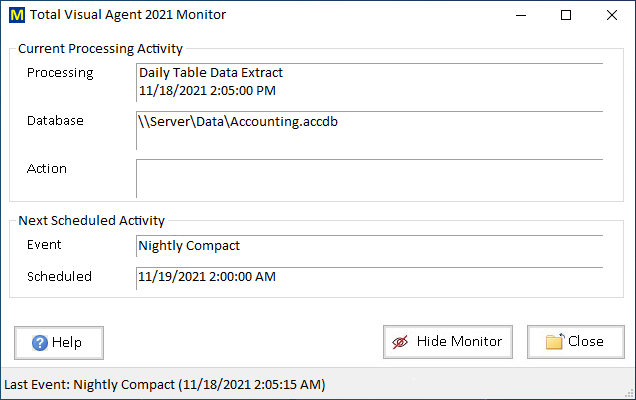Click the Last Event status bar text
Image resolution: width=636 pixels, height=400 pixels.
[x=165, y=385]
